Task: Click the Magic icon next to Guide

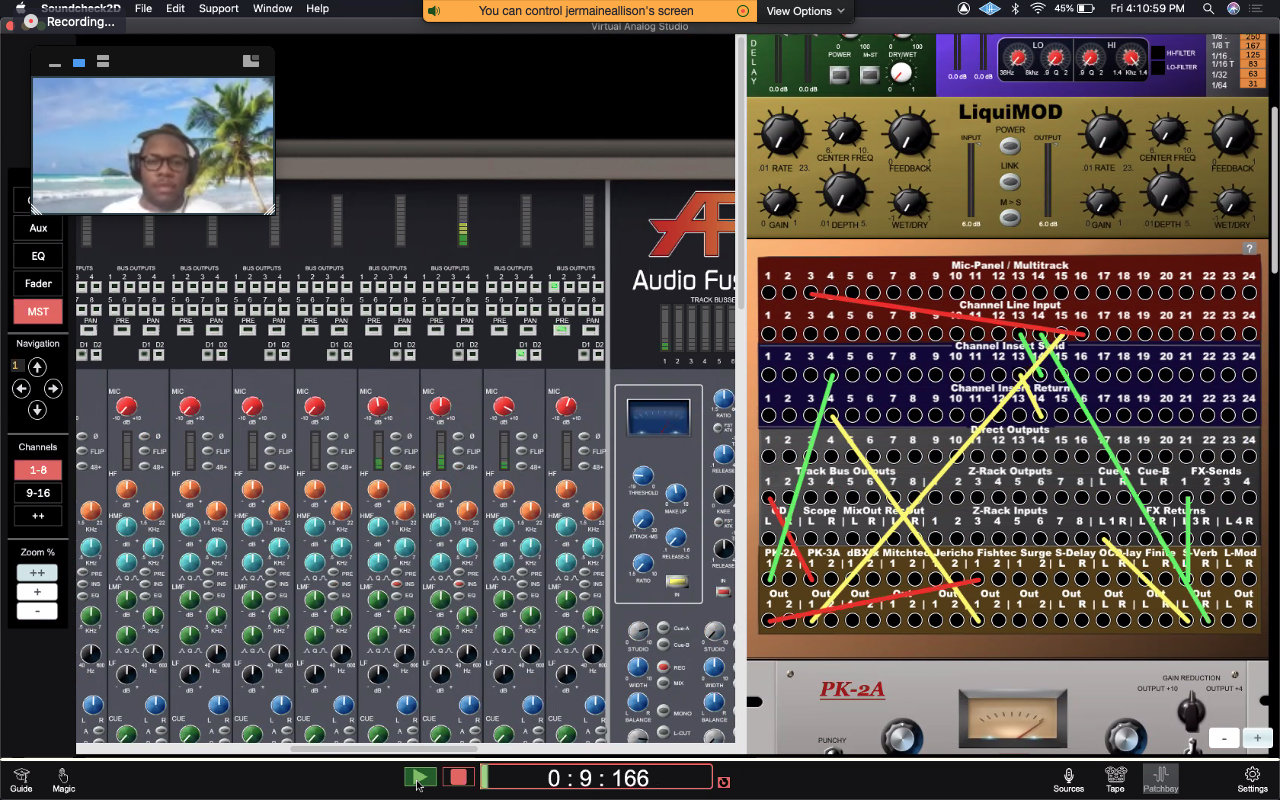Action: (x=62, y=779)
